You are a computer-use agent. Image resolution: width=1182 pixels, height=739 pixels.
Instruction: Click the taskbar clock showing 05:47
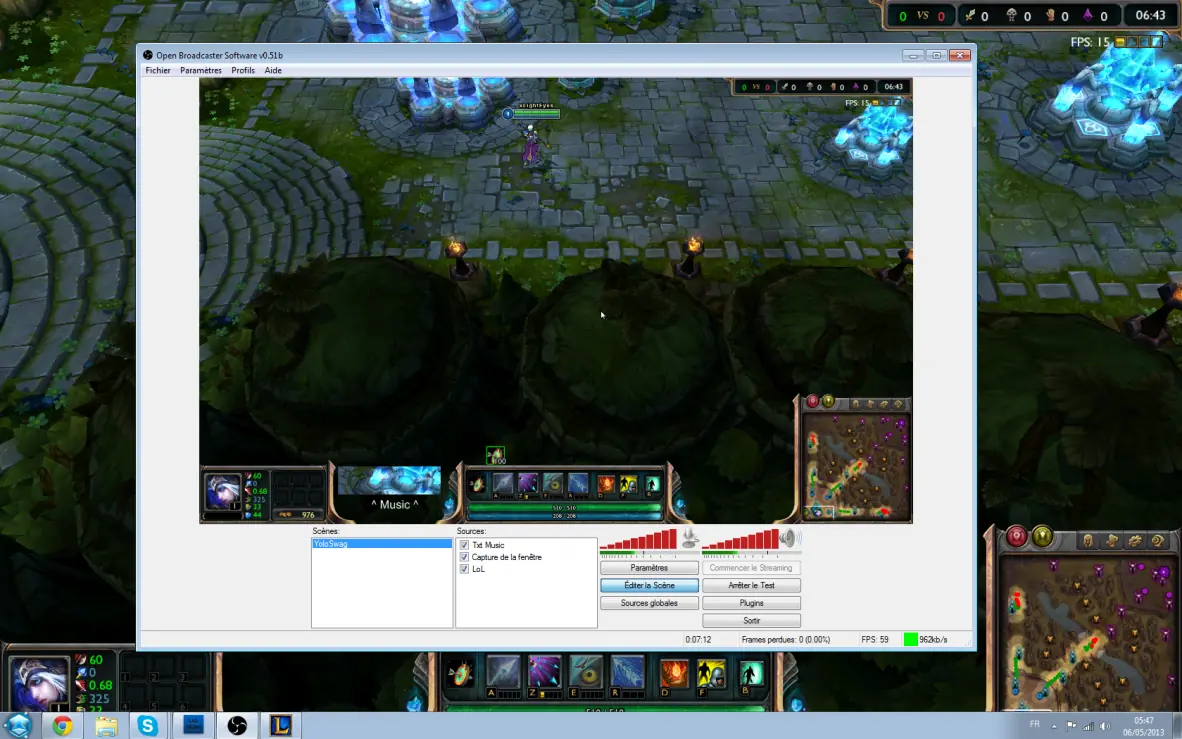pos(1144,726)
